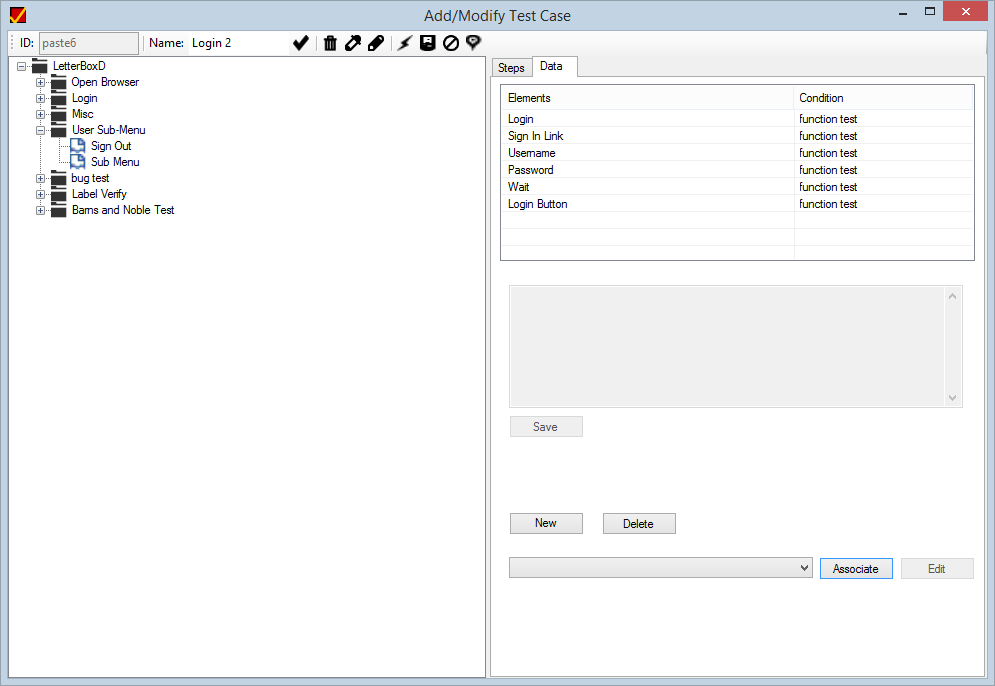The width and height of the screenshot is (995, 686).
Task: Expand the Login folder in tree
Action: pos(40,98)
